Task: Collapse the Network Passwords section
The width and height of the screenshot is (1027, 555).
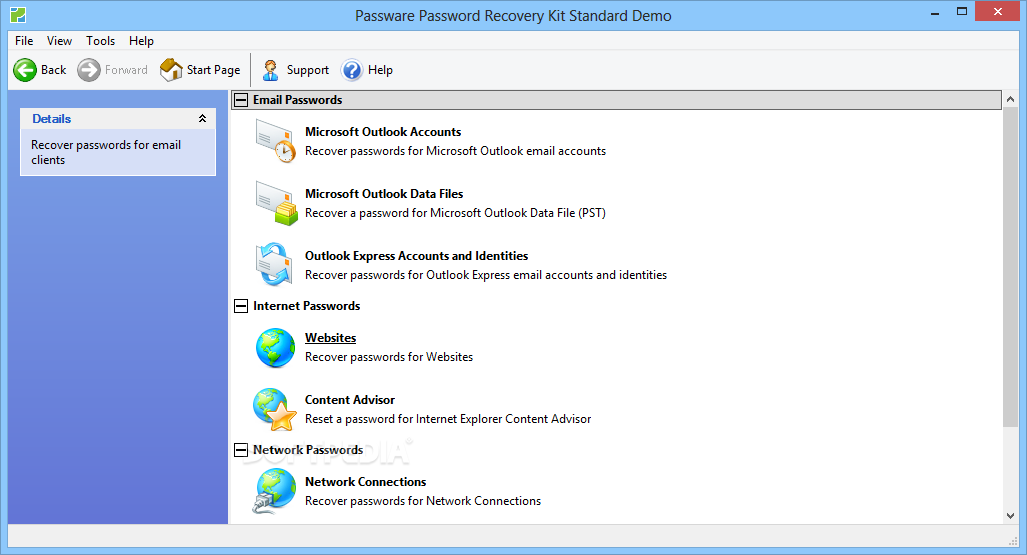Action: coord(240,450)
